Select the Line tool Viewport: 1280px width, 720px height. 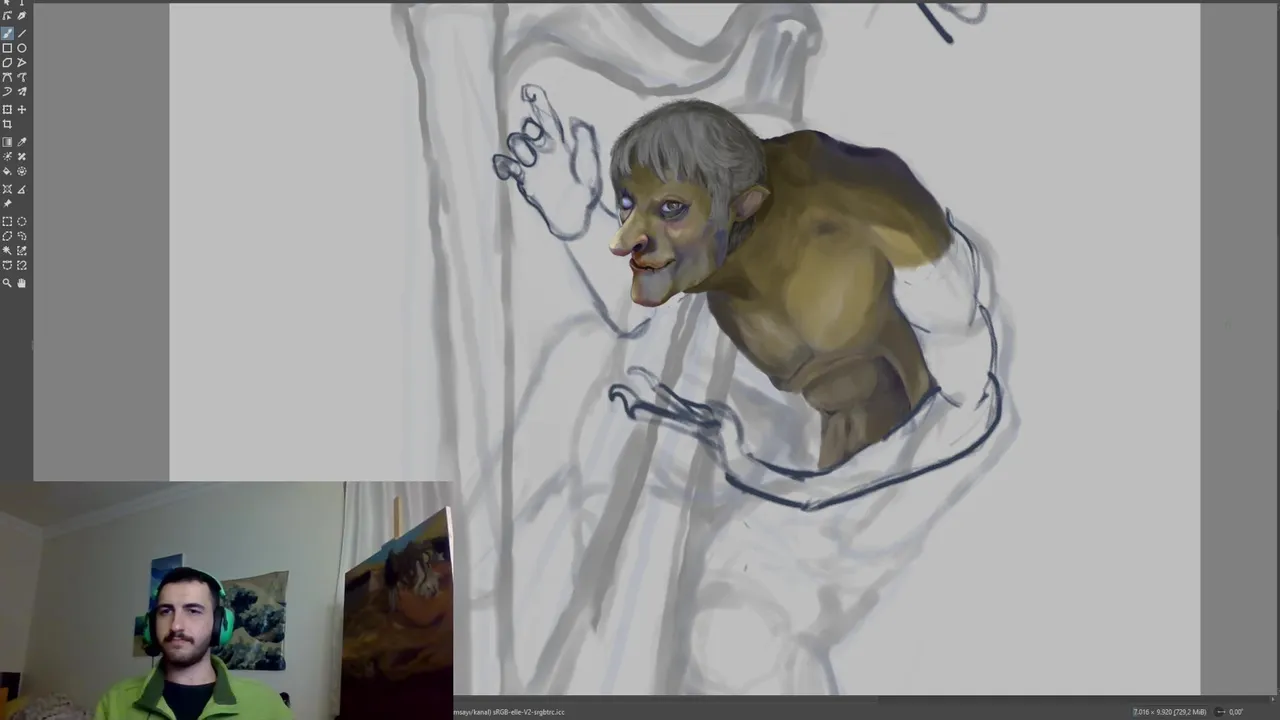[22, 33]
